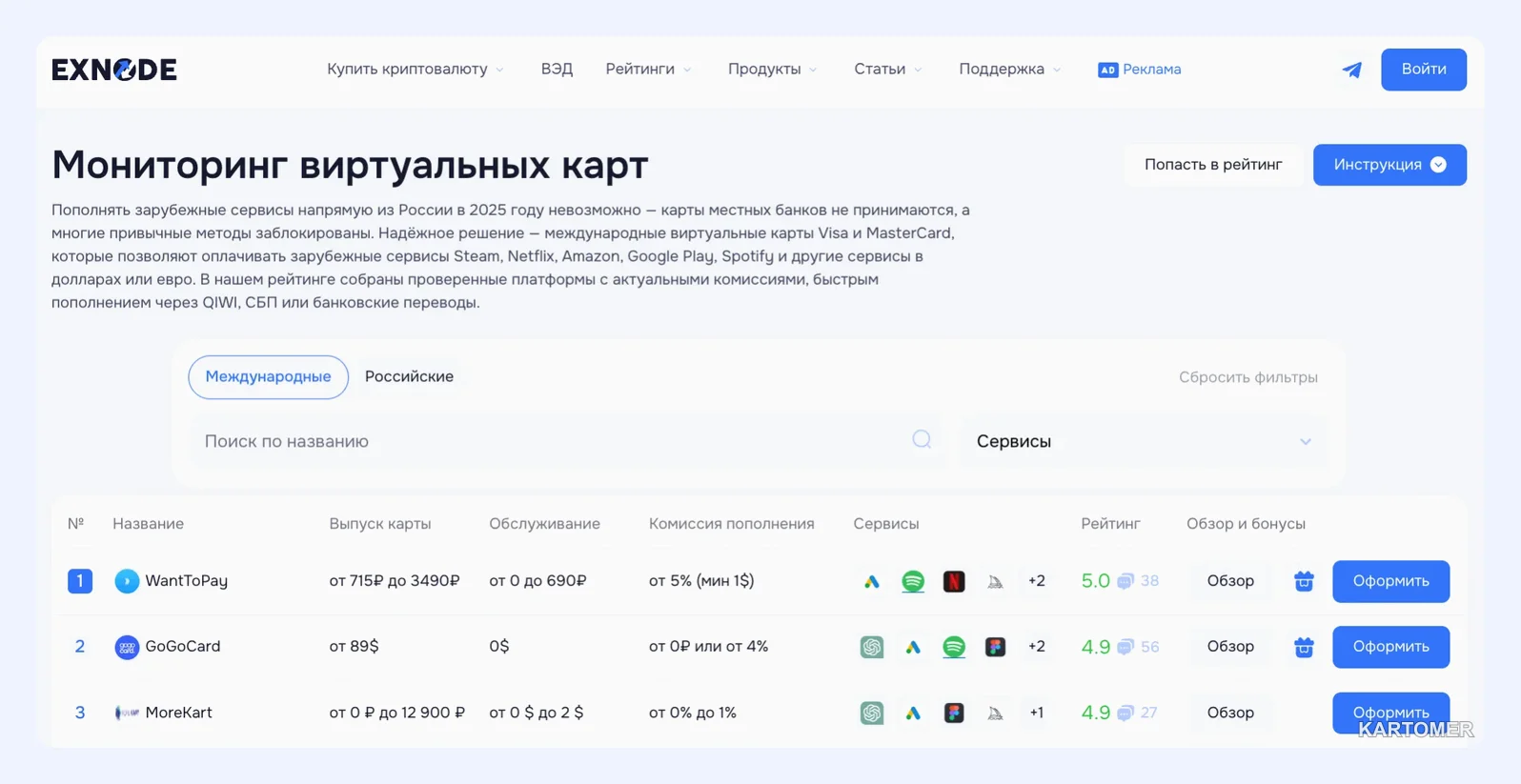Expand the Статьи menu
This screenshot has width=1521, height=784.
point(888,70)
